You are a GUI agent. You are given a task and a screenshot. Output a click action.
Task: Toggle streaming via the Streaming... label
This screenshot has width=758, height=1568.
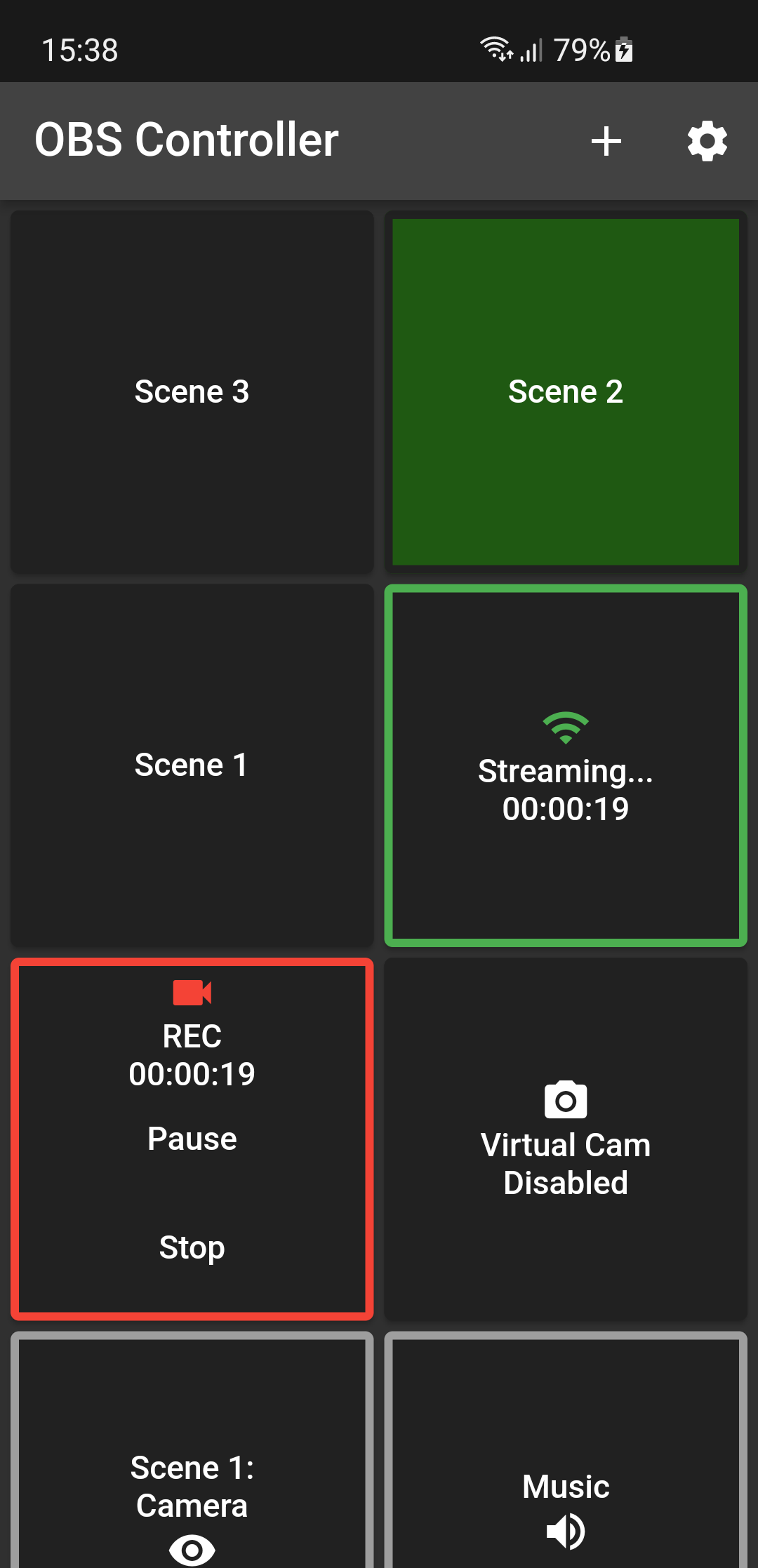pos(565,772)
